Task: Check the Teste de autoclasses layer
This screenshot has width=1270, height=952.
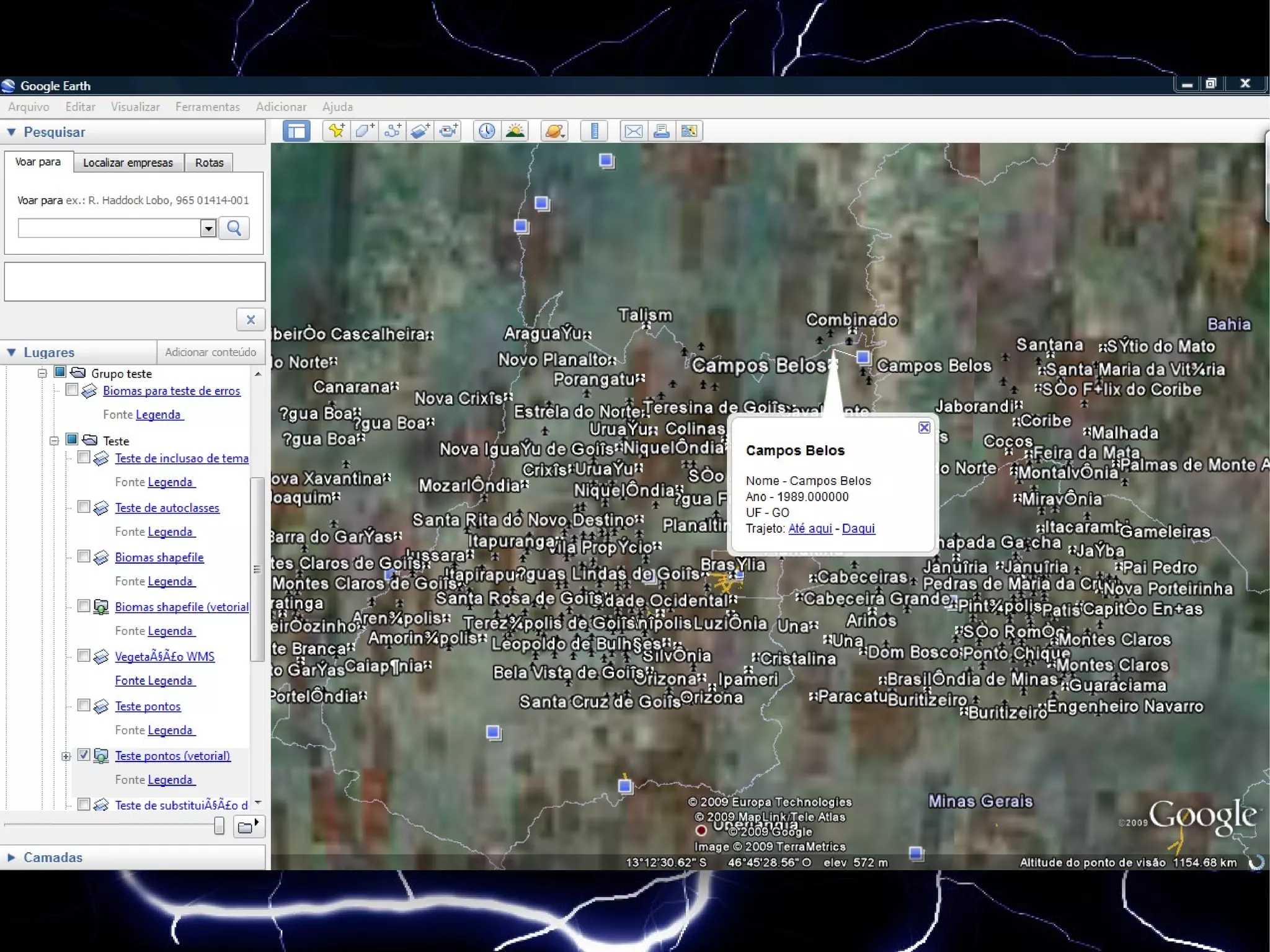Action: pos(84,507)
